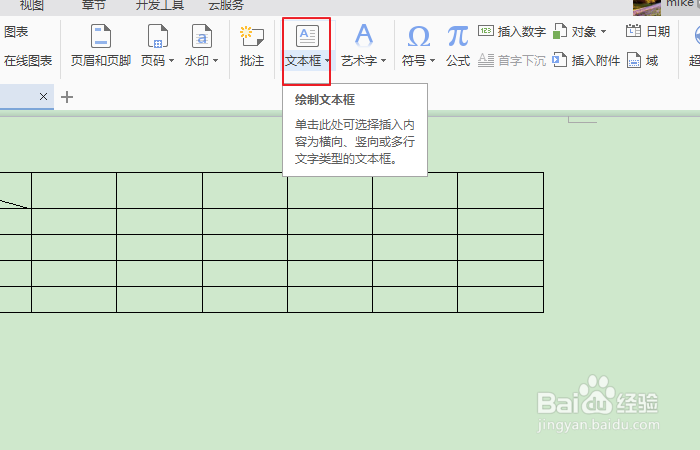
Task: Open the Cloud Services (云服务) tab
Action: (226, 5)
